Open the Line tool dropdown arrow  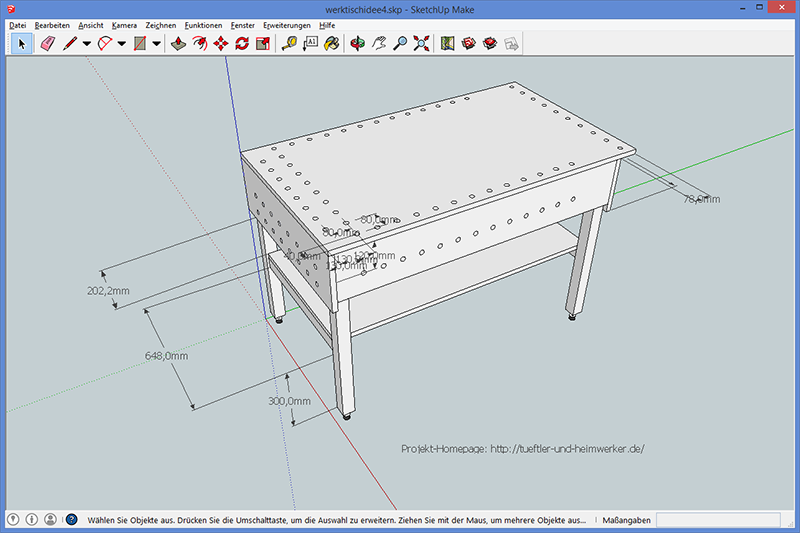pyautogui.click(x=87, y=44)
